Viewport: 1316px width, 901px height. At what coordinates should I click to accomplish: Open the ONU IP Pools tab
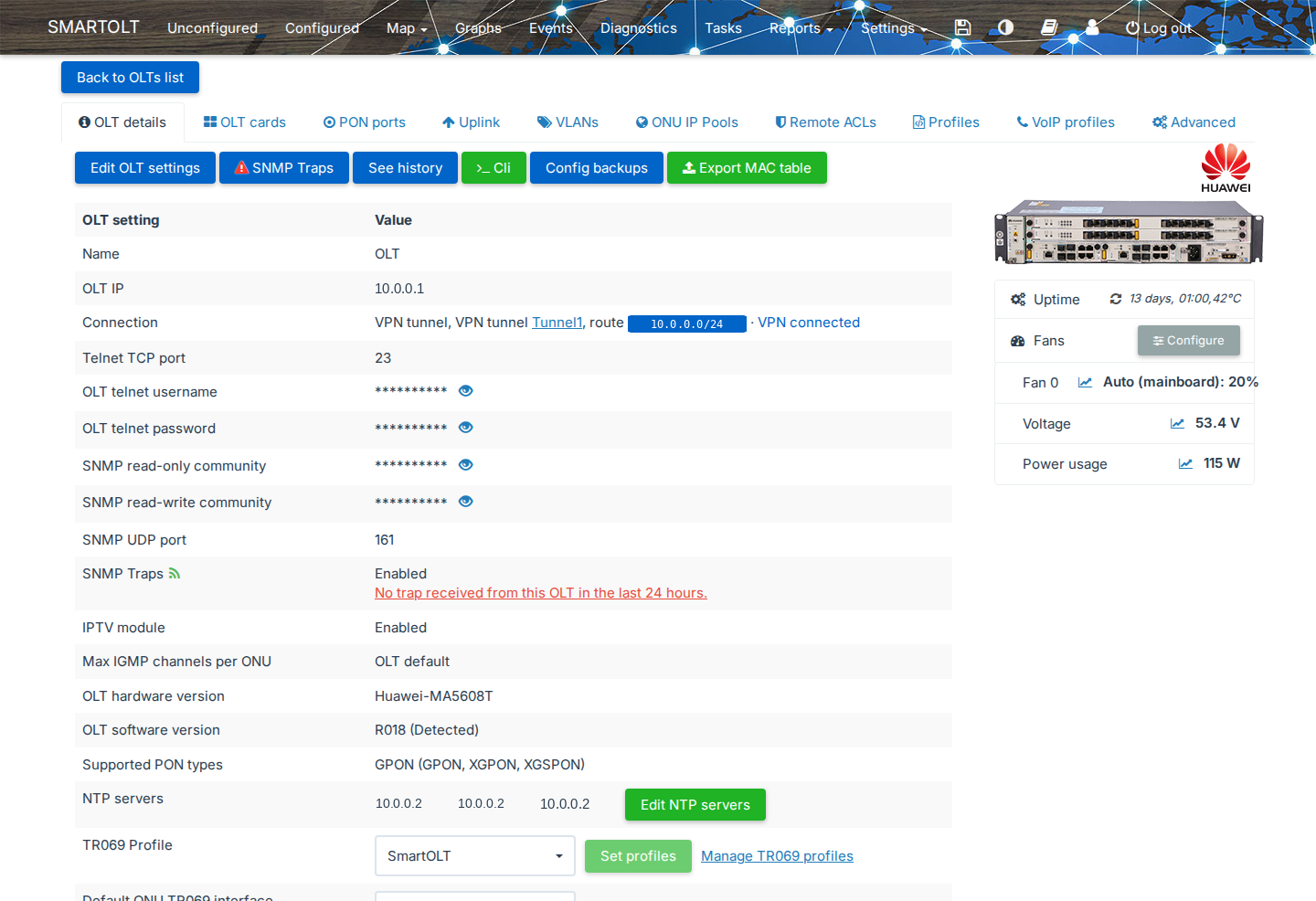point(687,122)
